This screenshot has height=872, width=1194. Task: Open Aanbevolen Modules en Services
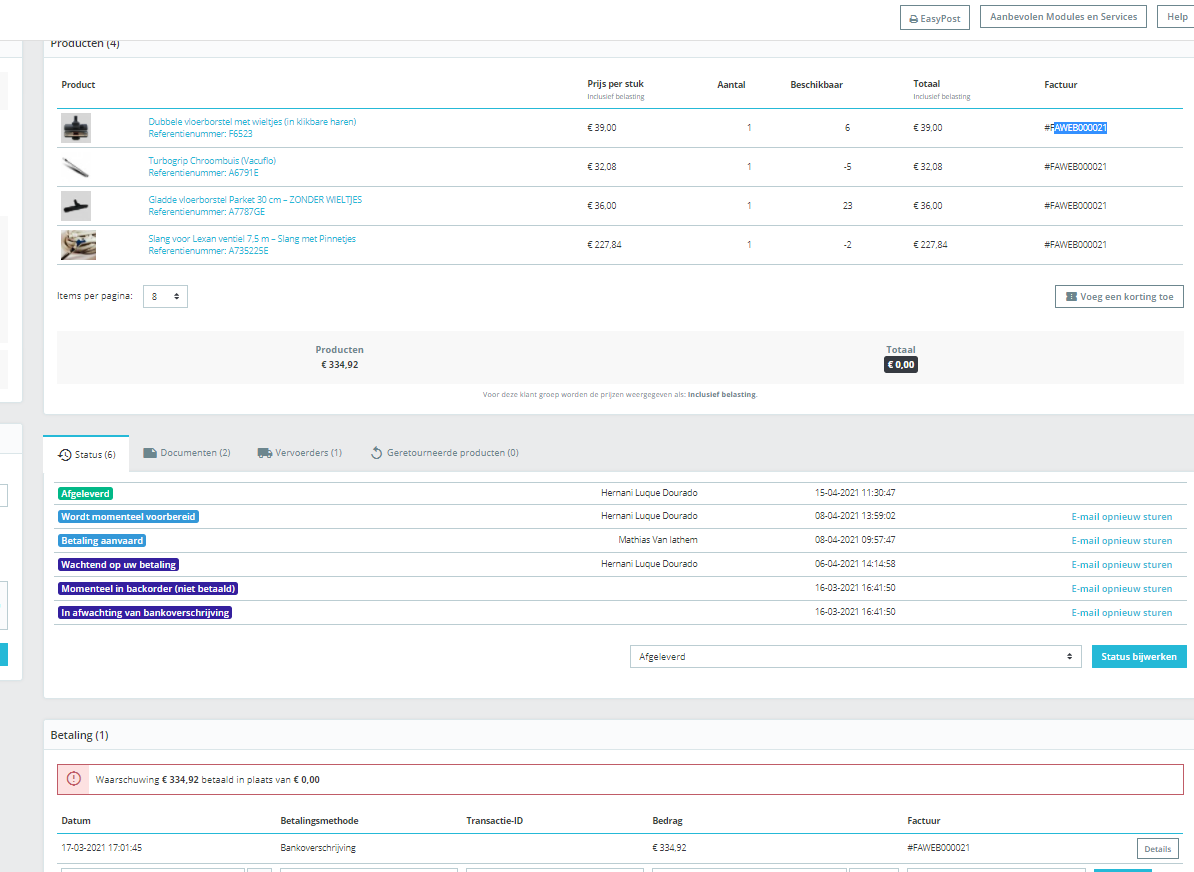pyautogui.click(x=1063, y=17)
